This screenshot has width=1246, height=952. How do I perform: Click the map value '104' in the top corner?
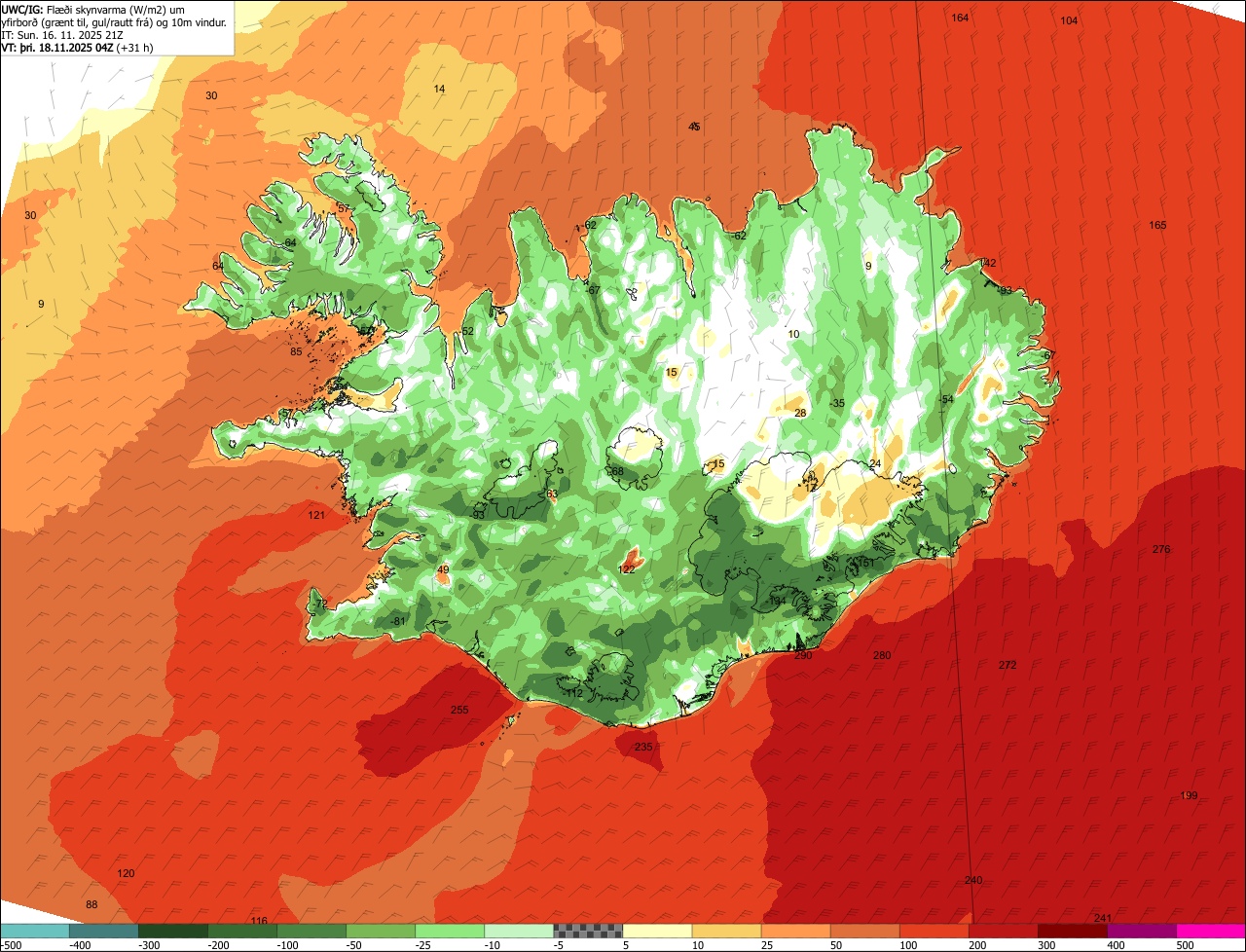pos(1070,20)
